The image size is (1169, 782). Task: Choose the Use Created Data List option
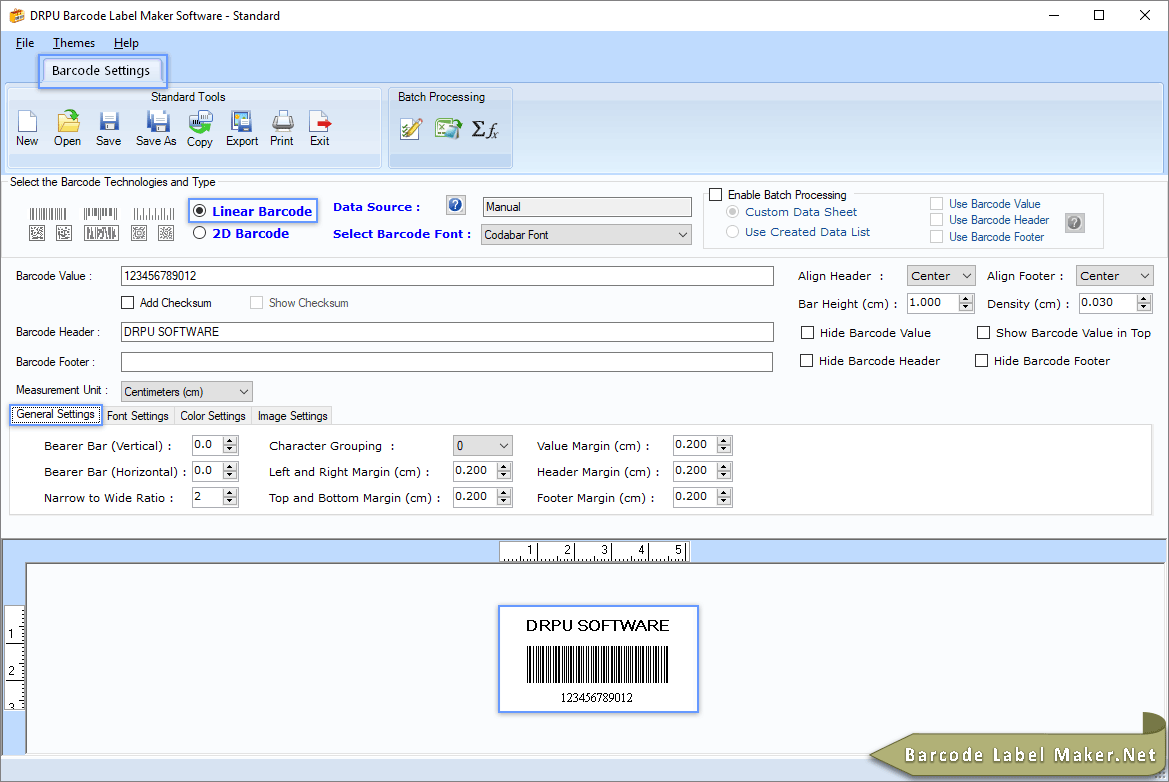click(733, 232)
